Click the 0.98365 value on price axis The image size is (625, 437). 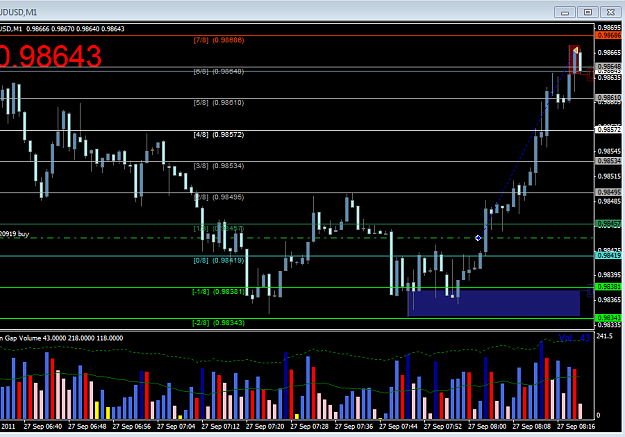pyautogui.click(x=609, y=300)
